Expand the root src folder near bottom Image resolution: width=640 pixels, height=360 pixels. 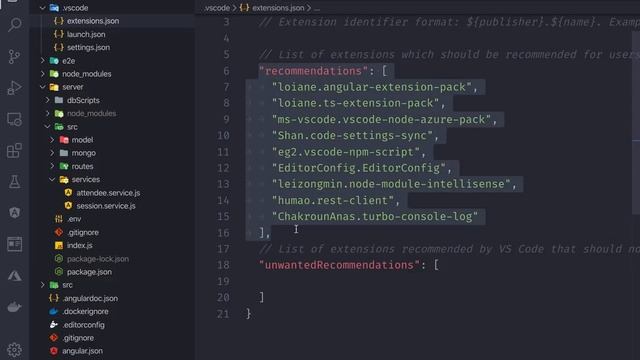tap(42, 285)
